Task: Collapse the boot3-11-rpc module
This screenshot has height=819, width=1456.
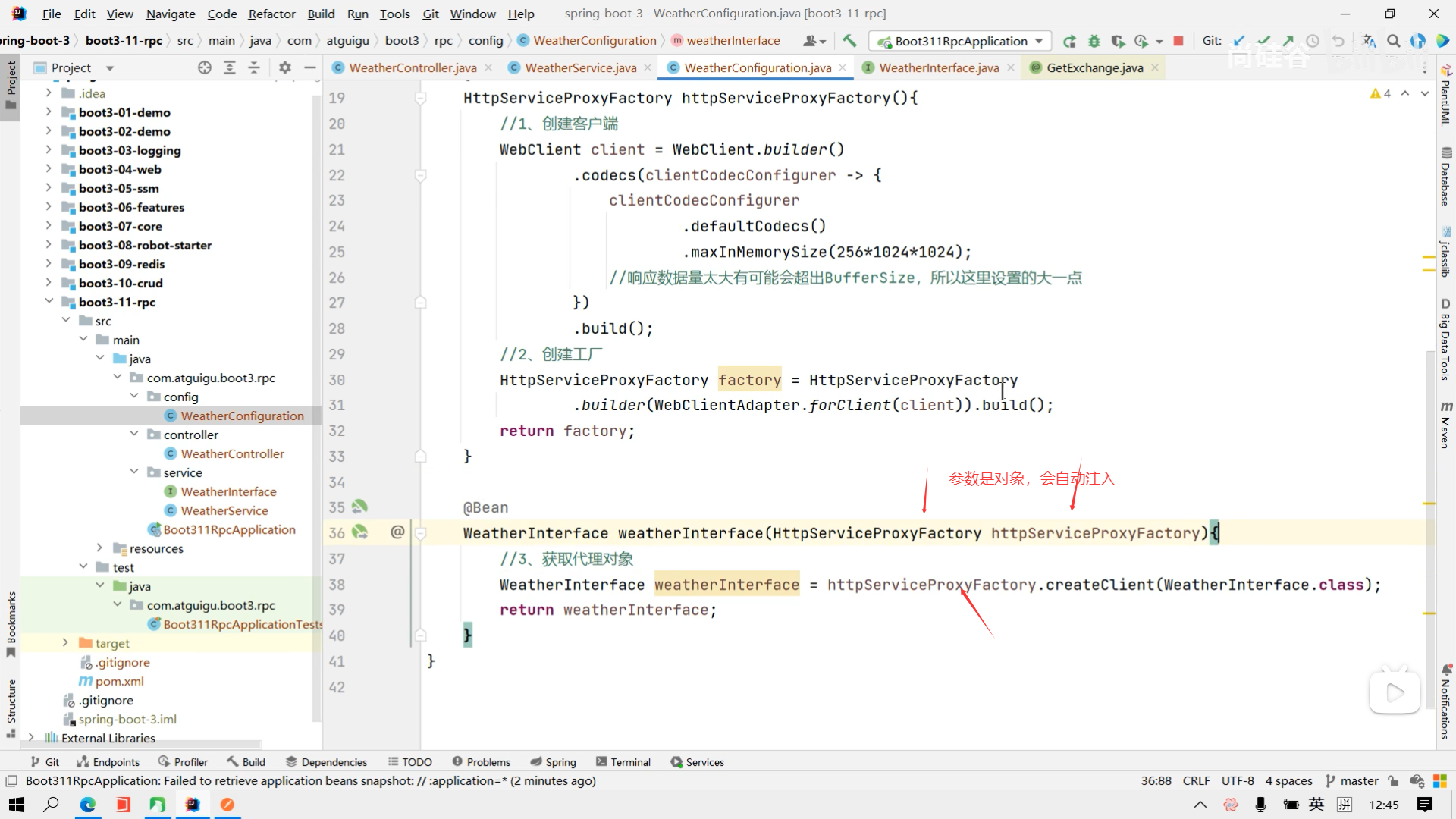Action: click(x=49, y=302)
